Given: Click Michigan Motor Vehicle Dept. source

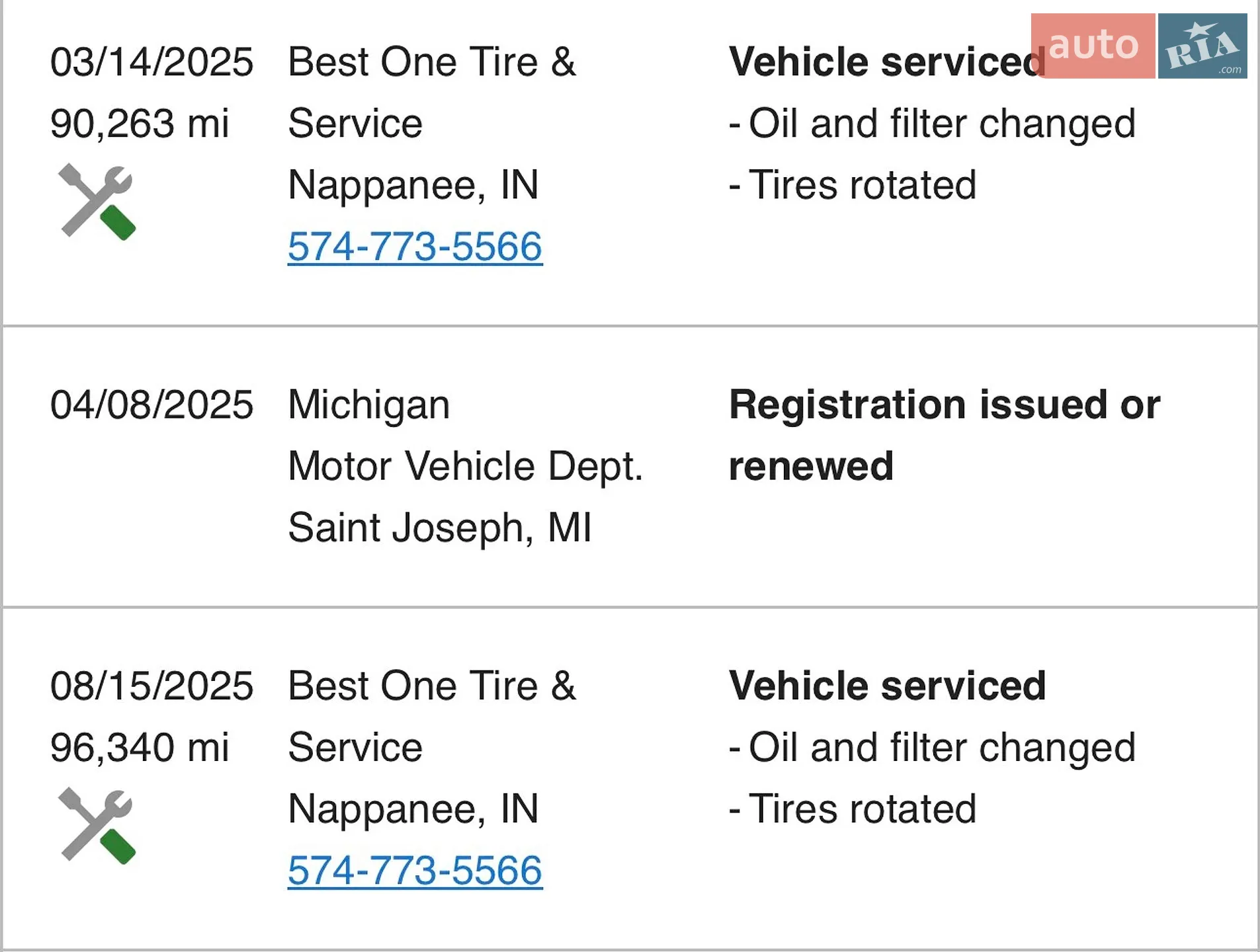Looking at the screenshot, I should pos(466,435).
